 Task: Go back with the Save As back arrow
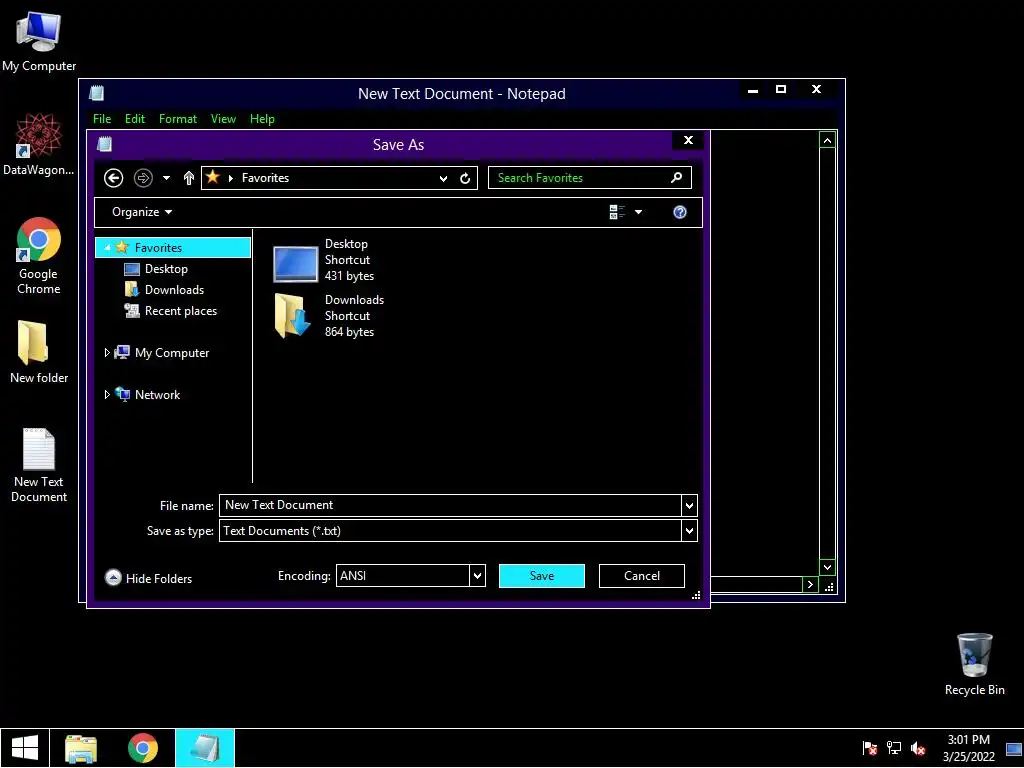tap(114, 178)
